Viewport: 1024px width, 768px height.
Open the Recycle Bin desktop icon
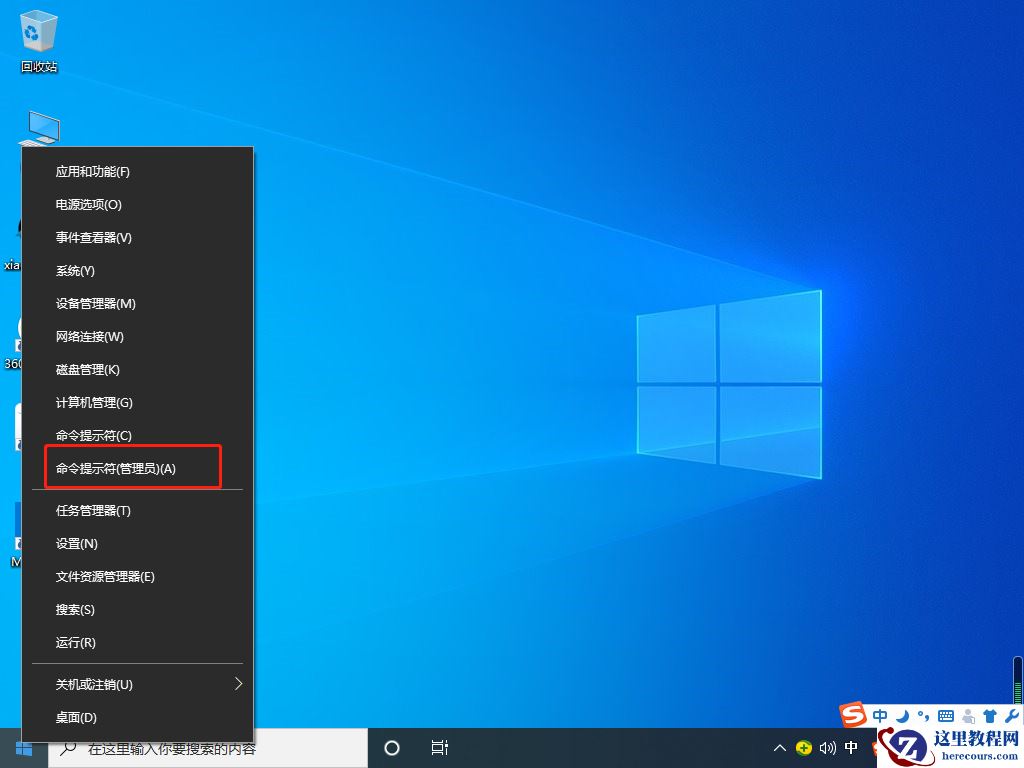click(37, 30)
